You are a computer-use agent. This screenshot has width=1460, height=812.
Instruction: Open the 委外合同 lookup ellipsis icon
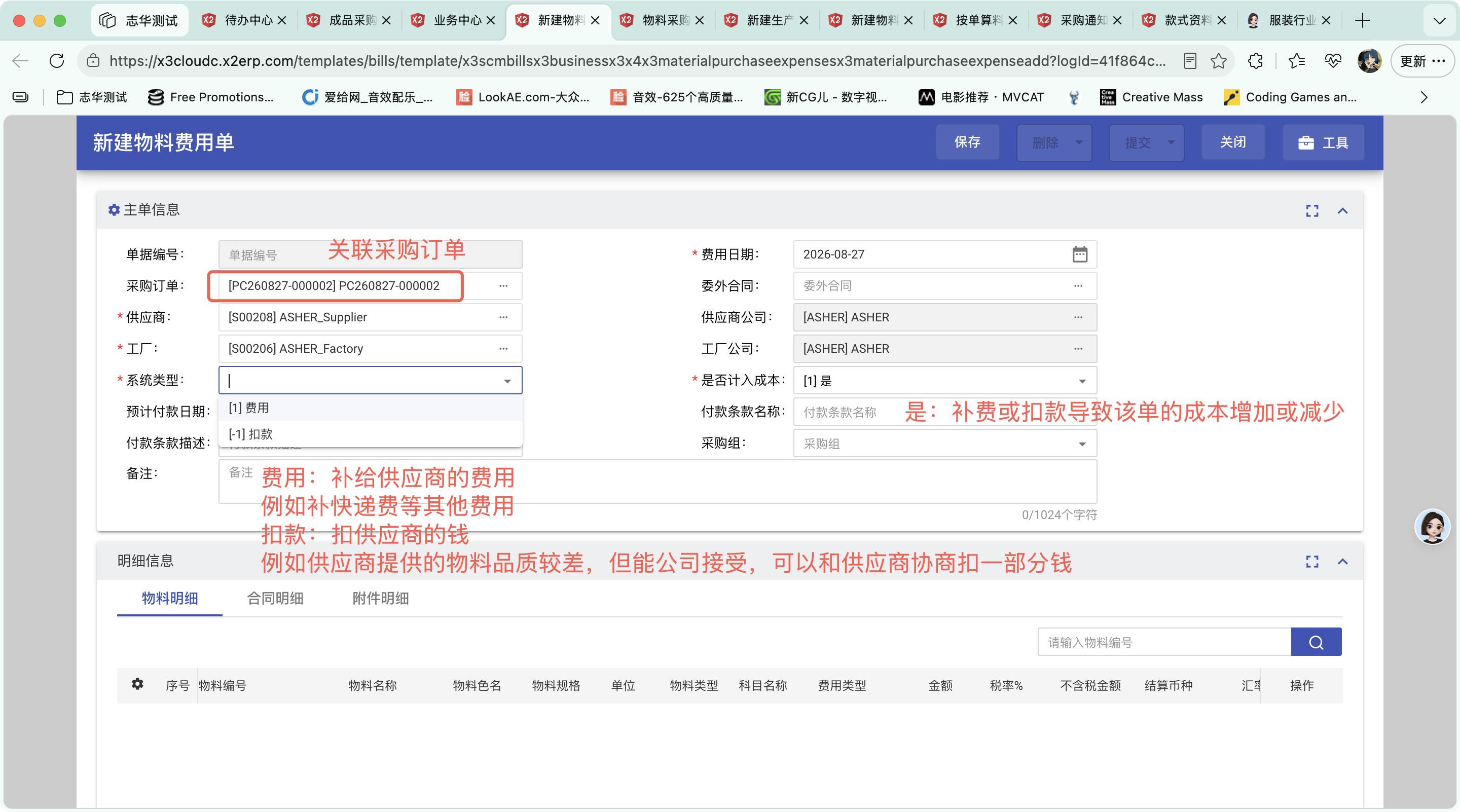(1078, 285)
